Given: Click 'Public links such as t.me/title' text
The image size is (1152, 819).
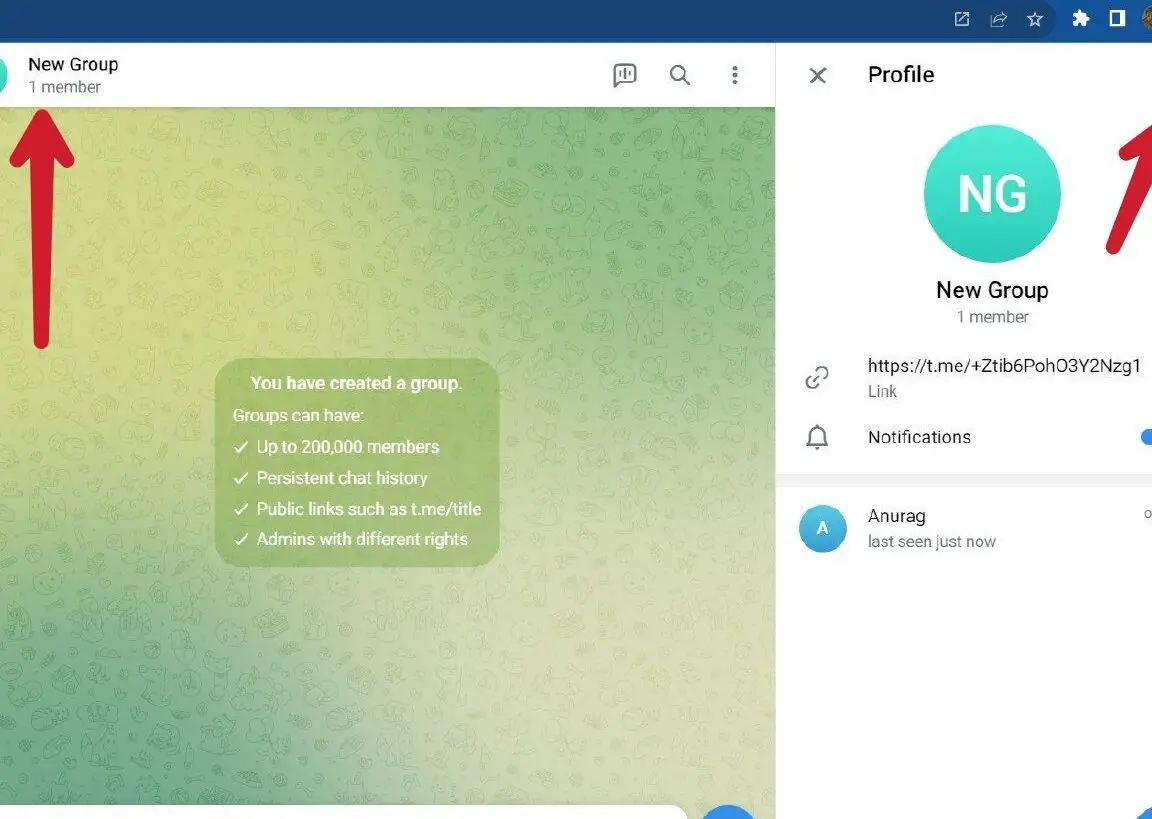Looking at the screenshot, I should click(x=369, y=509).
